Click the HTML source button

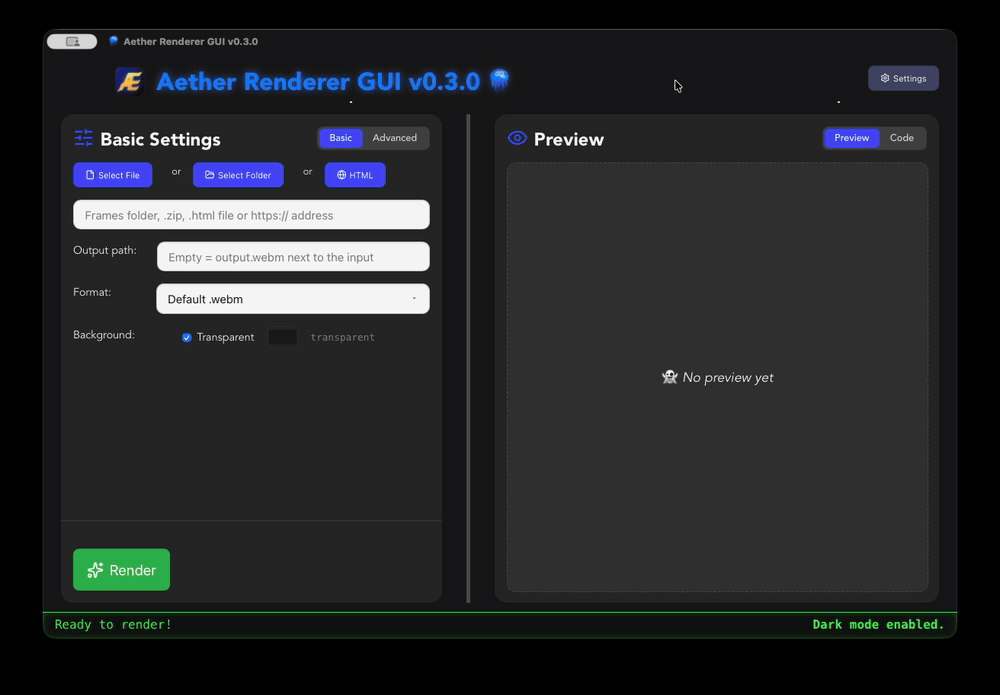pyautogui.click(x=355, y=175)
